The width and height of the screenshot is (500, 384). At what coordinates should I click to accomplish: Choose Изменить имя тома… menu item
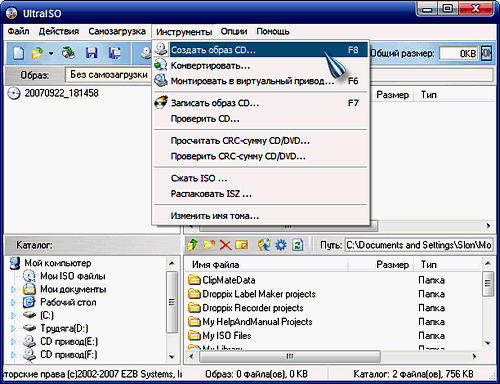(261, 216)
